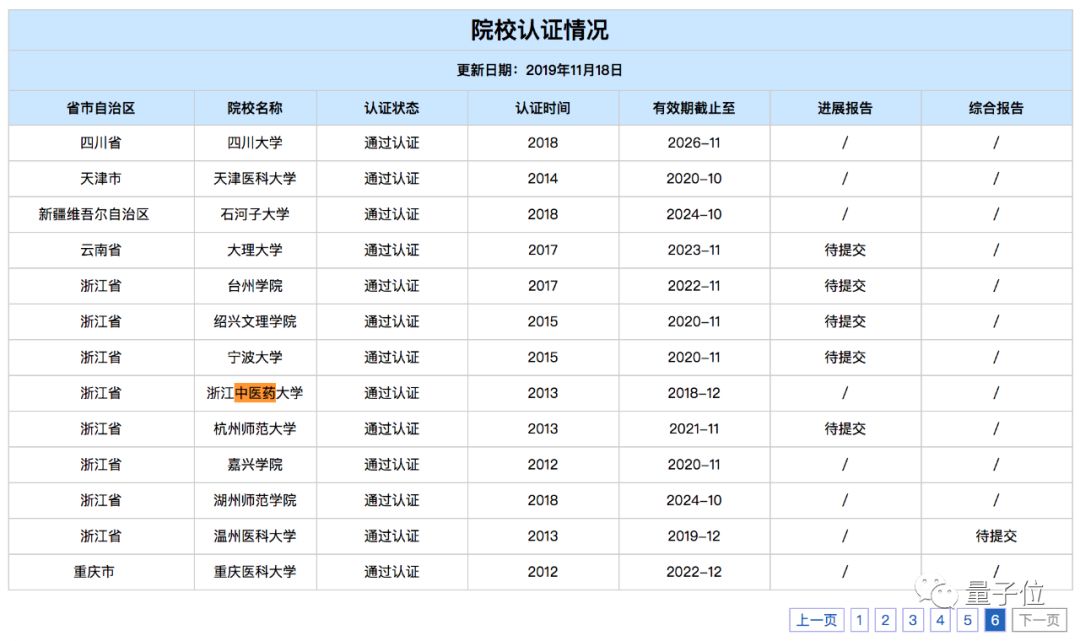Click the 认证时间 column header
1080x641 pixels.
pyautogui.click(x=543, y=107)
